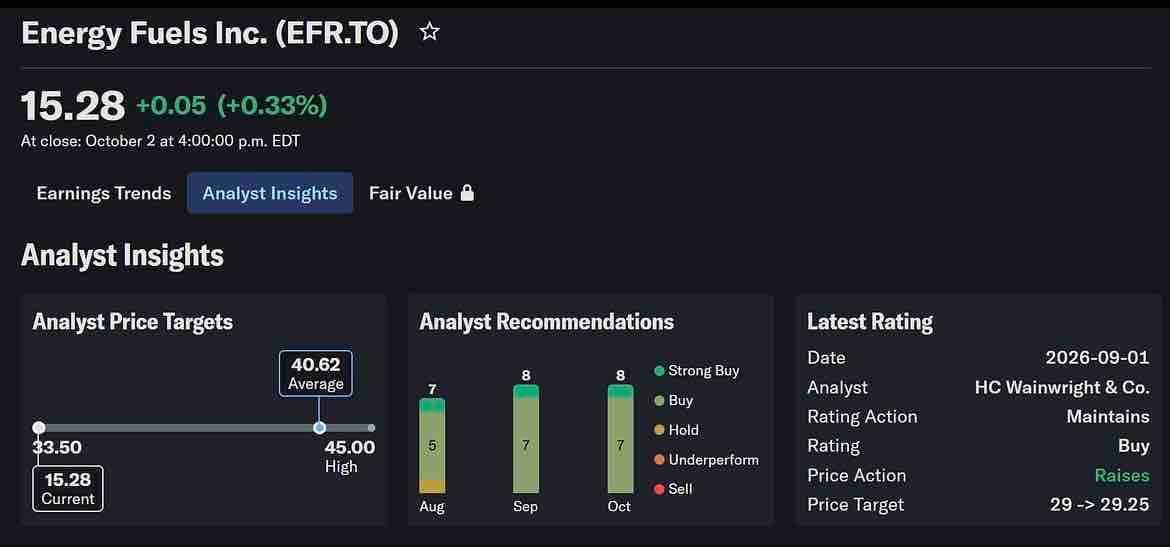
Task: Click the Hold legend dot
Action: (x=659, y=430)
